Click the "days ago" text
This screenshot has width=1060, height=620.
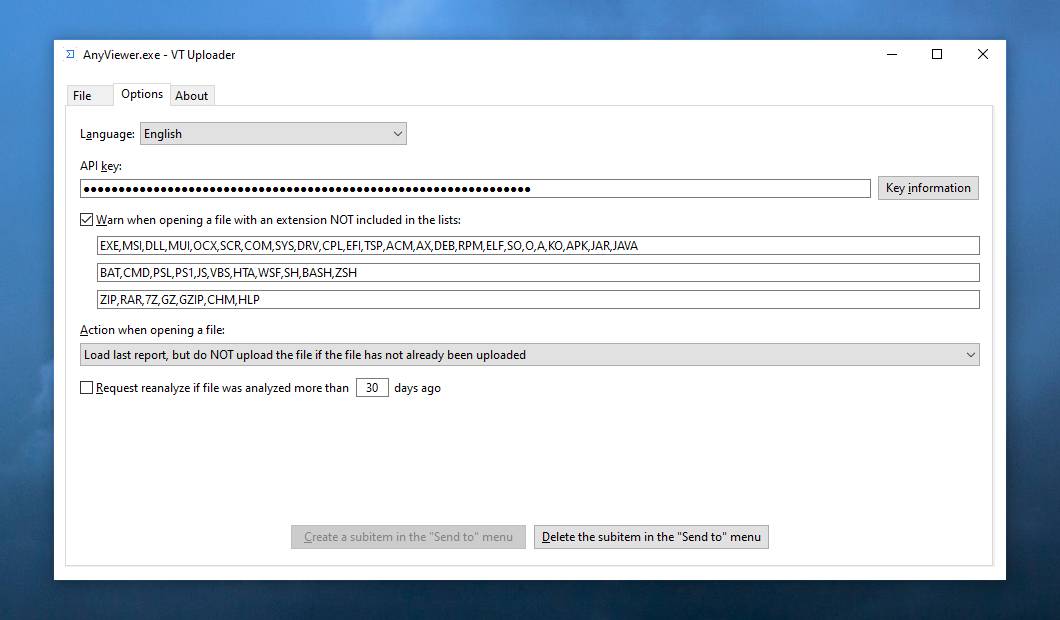click(x=417, y=388)
